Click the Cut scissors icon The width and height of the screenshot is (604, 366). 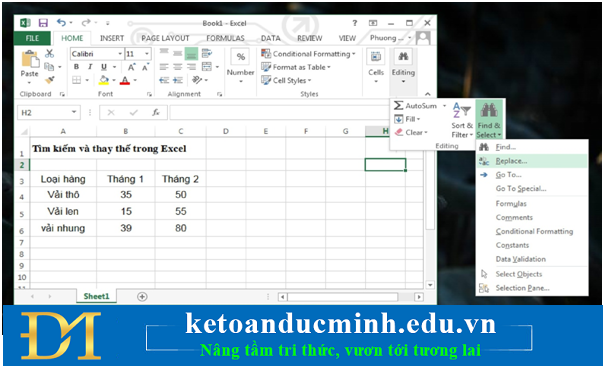(49, 54)
